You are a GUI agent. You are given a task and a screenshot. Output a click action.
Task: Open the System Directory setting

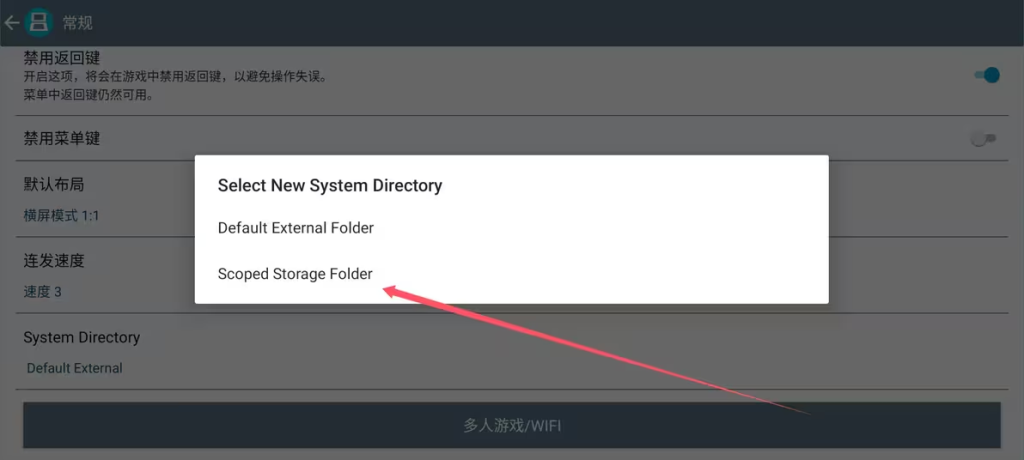click(82, 338)
